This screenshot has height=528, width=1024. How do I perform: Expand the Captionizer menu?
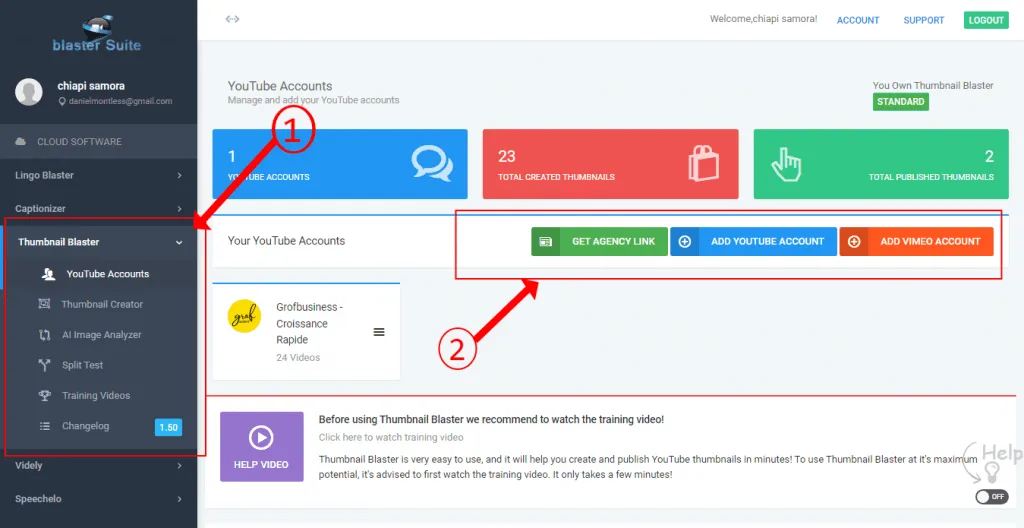pos(99,208)
